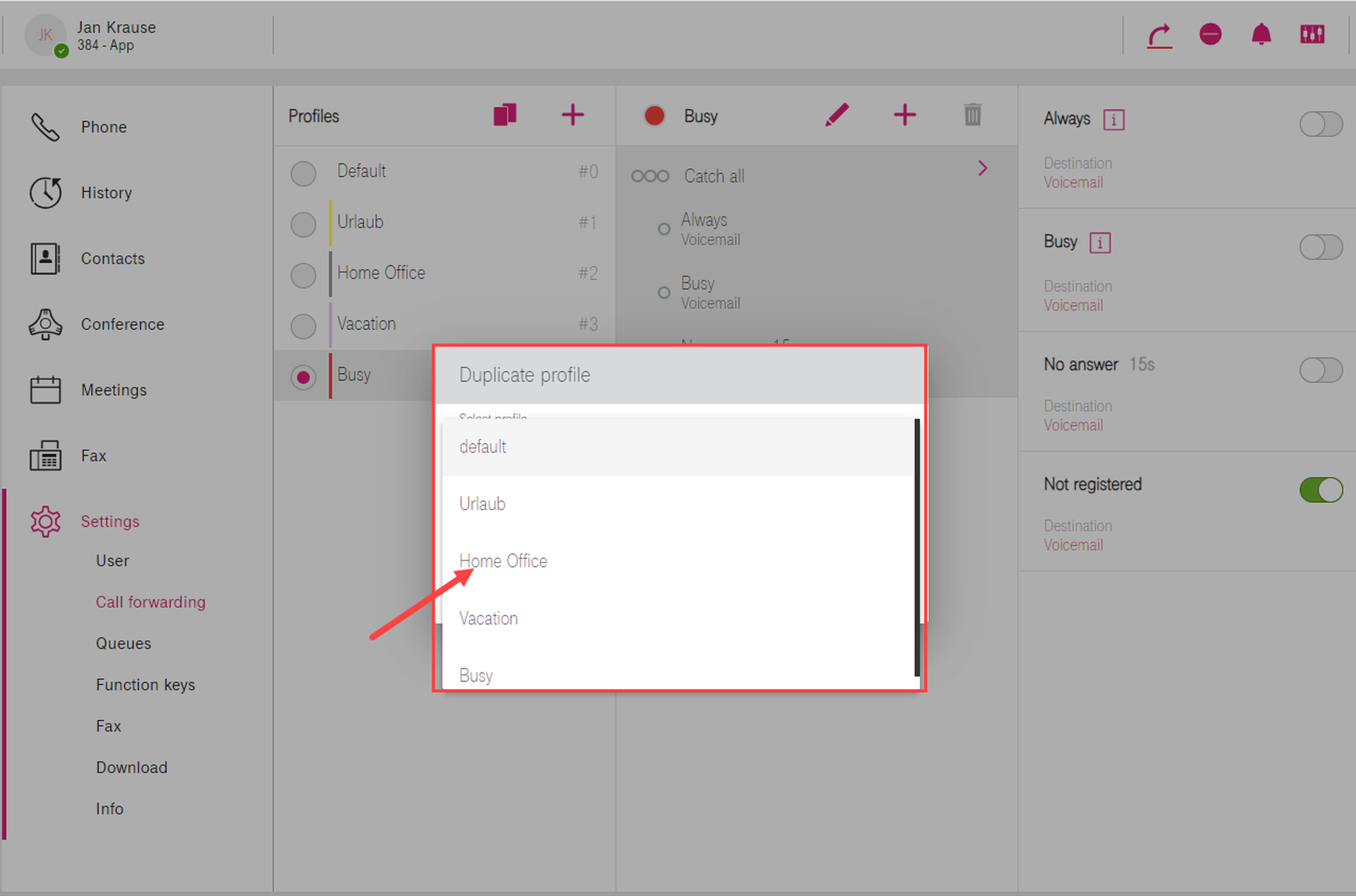Click the duplicate profile icon
Screen dimensions: 1356x896
[x=504, y=115]
